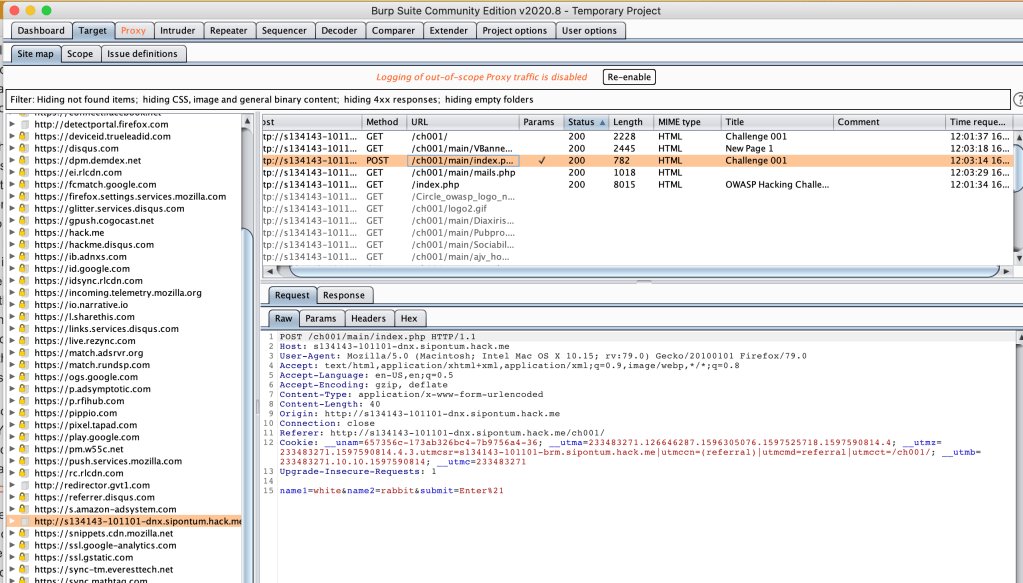Click the lock icon for https://play.google.com
The height and width of the screenshot is (583, 1023).
click(x=24, y=437)
